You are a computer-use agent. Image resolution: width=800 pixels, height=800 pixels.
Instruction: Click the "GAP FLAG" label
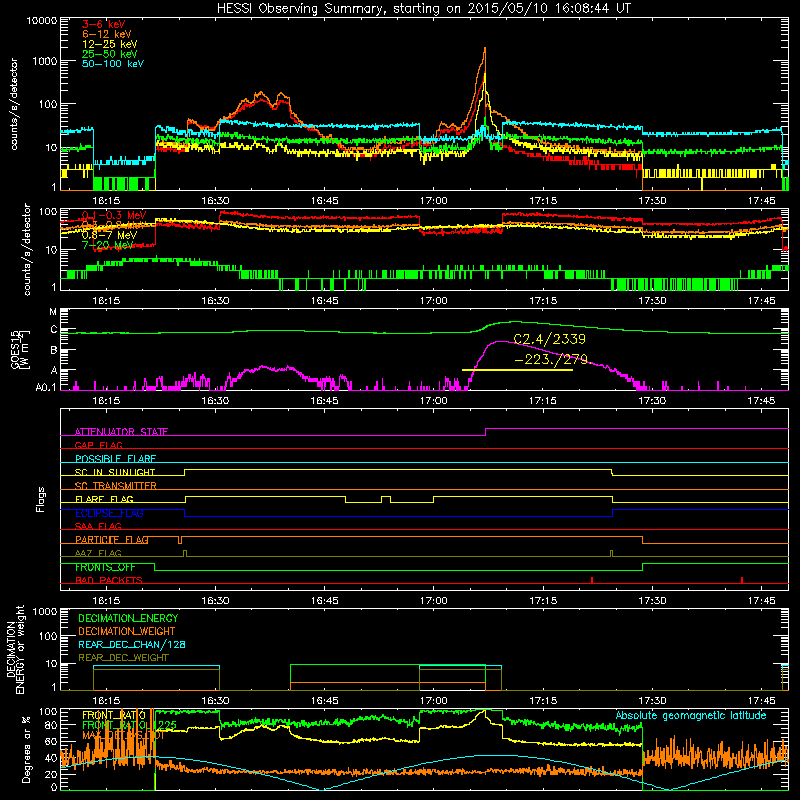[98, 445]
